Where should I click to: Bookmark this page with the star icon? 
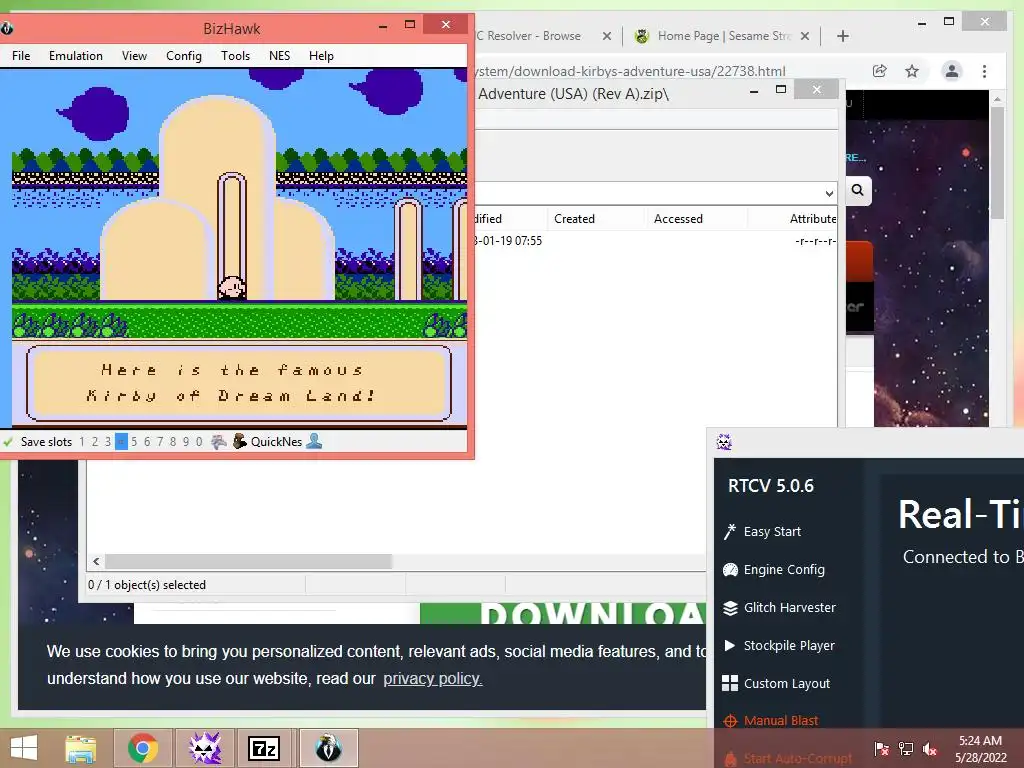[x=912, y=71]
